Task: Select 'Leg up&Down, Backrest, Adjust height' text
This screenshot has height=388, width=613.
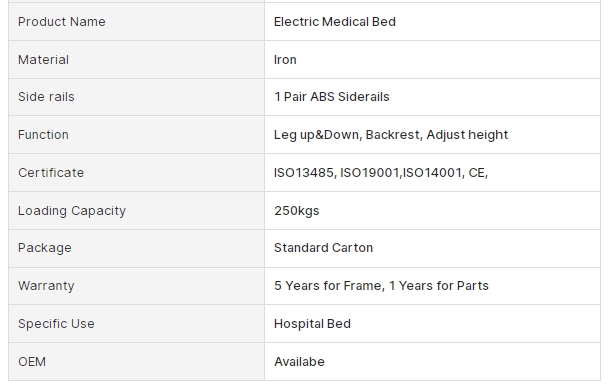Action: click(x=391, y=135)
